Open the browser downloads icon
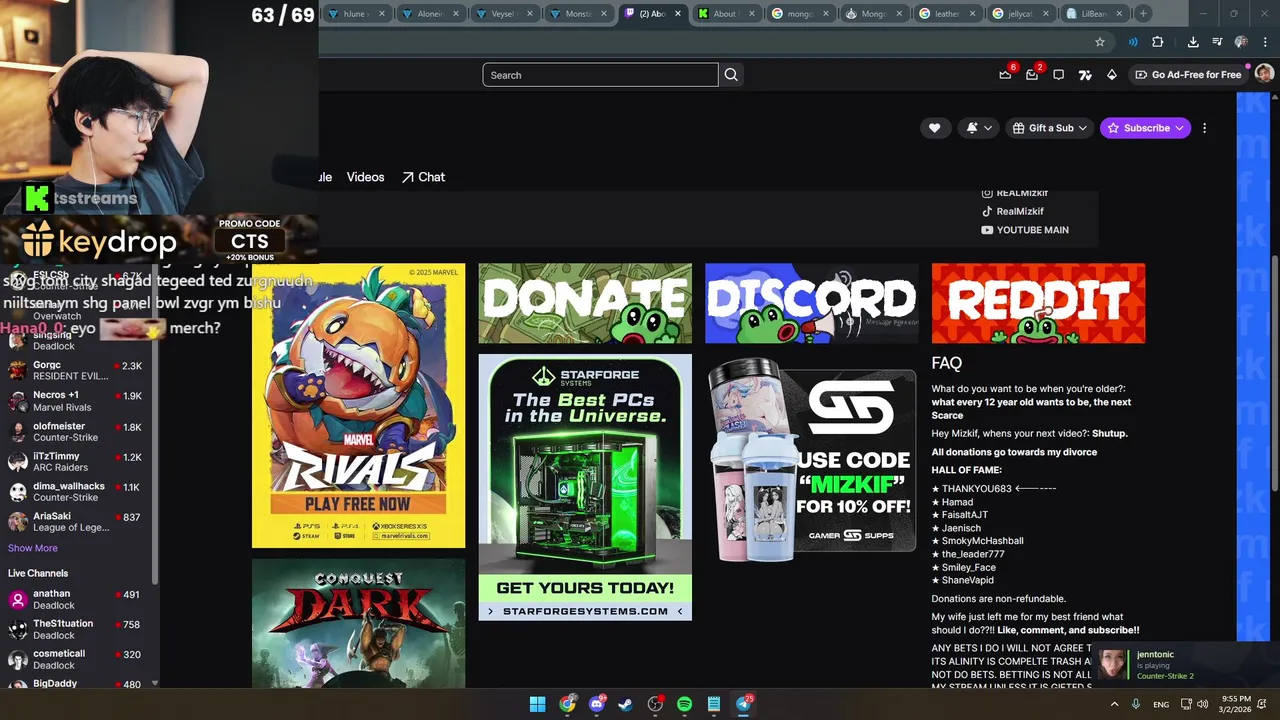 click(x=1193, y=42)
